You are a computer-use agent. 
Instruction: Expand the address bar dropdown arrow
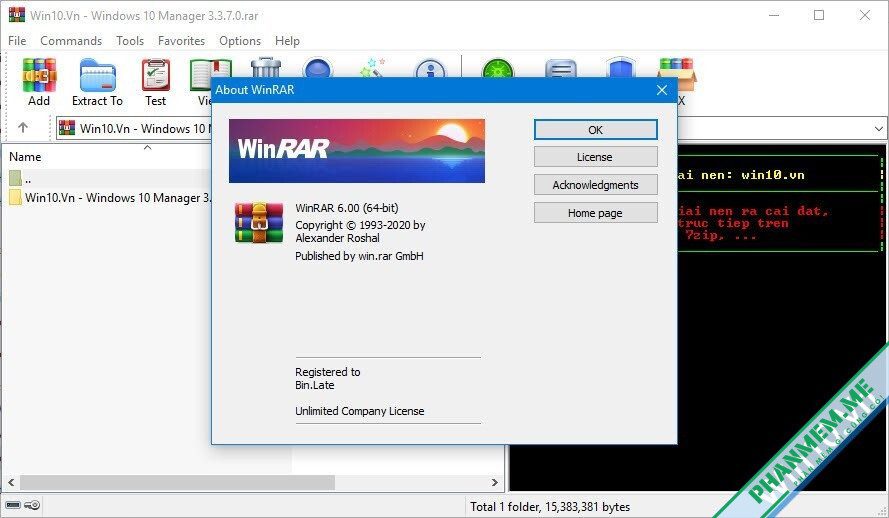[878, 129]
